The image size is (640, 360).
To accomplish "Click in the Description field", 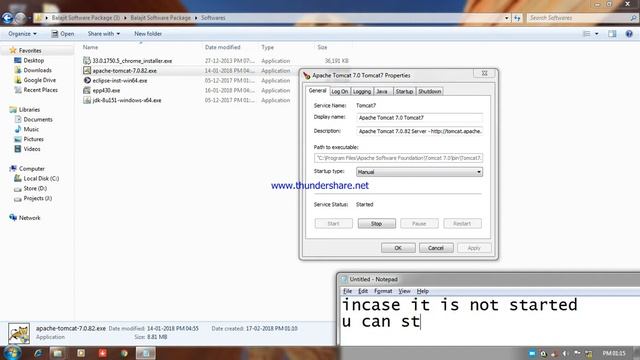I will coord(419,131).
